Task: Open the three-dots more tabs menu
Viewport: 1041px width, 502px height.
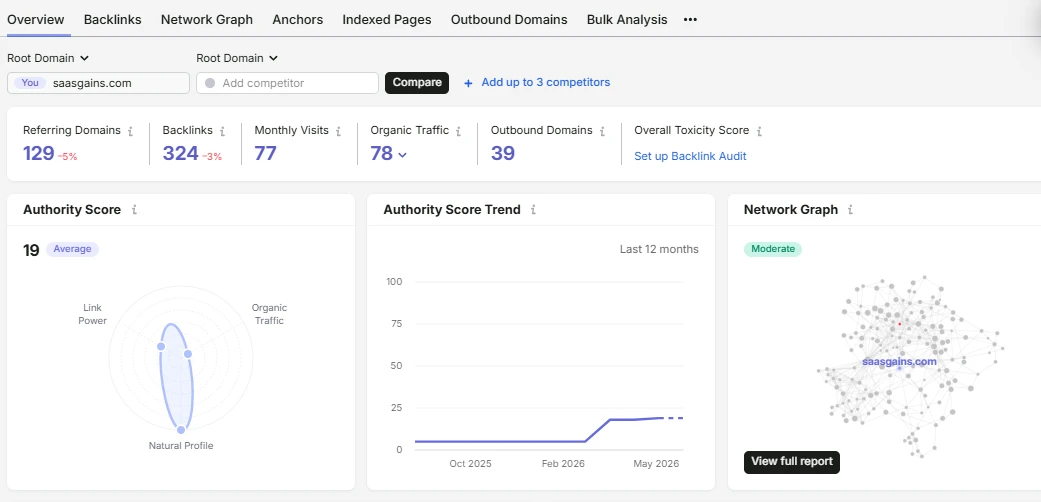Action: [690, 19]
